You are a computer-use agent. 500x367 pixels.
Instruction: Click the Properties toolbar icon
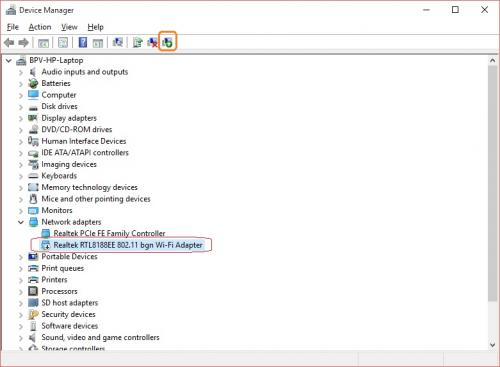tap(63, 42)
